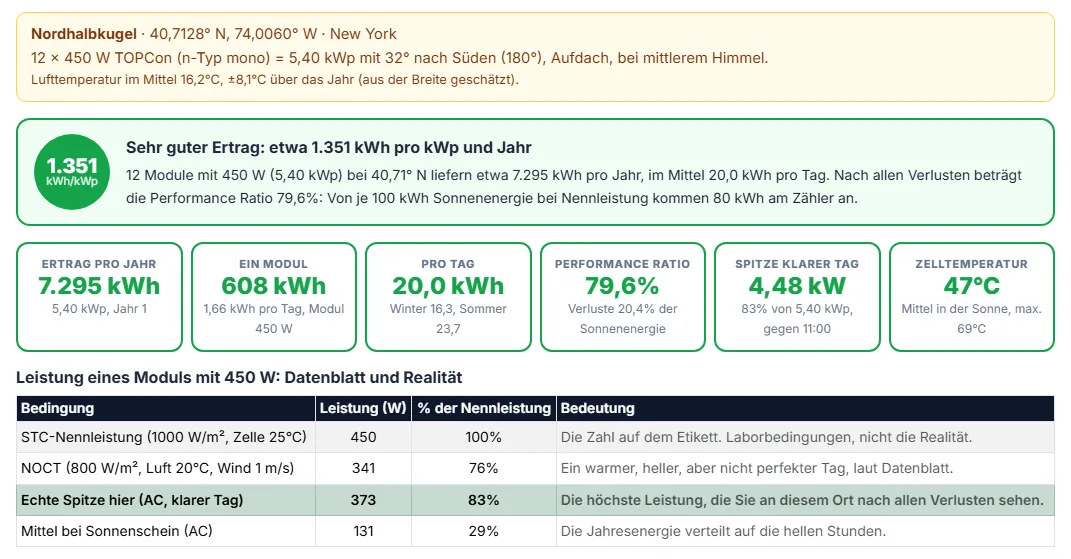This screenshot has width=1071, height=559.
Task: Select the 'Echte Spitze hier (AC, klarer Tag)' cell
Action: (166, 500)
